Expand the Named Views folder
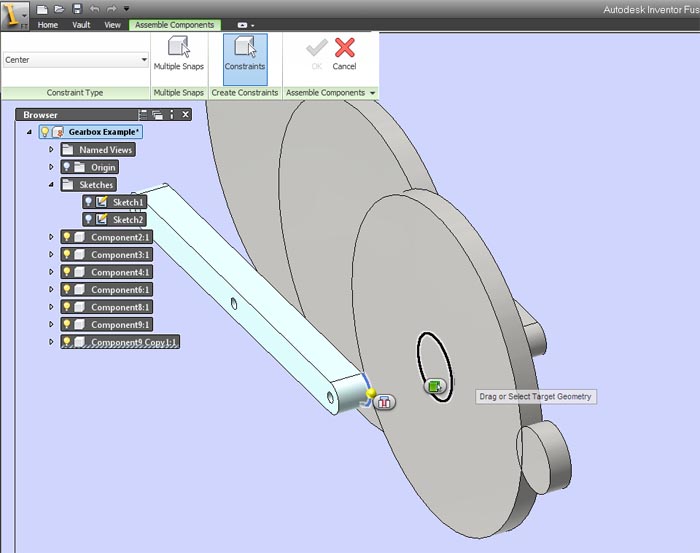Screen dimensions: 700x553 [51, 150]
